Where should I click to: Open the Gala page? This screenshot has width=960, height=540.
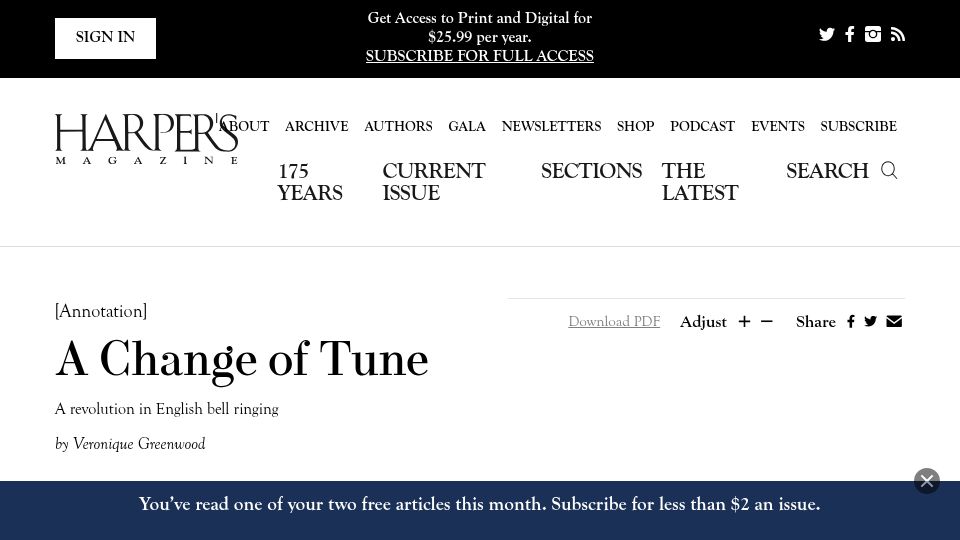(x=467, y=126)
